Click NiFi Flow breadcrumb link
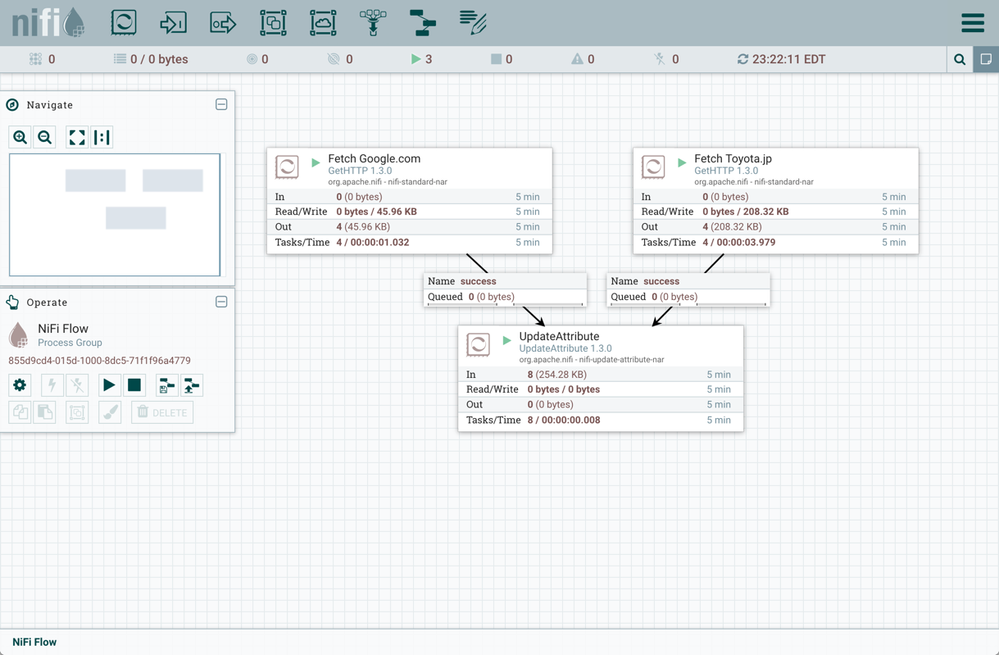 [x=34, y=642]
